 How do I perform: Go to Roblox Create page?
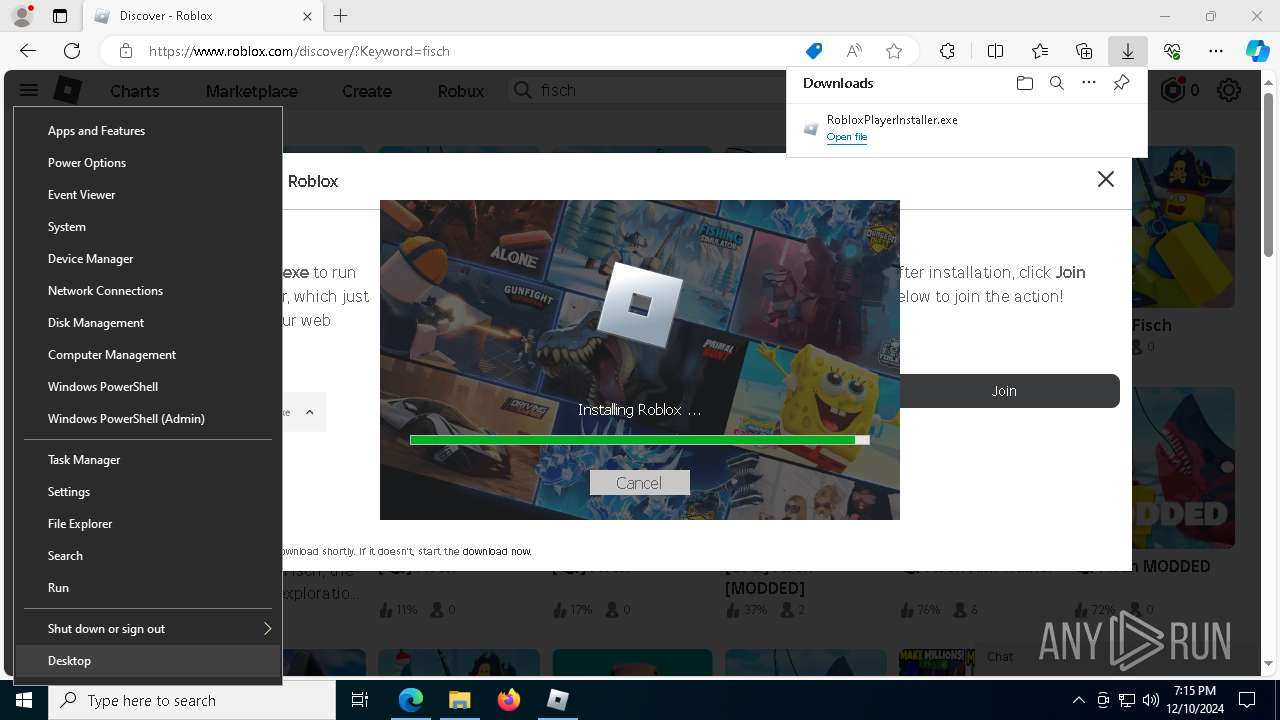point(366,91)
